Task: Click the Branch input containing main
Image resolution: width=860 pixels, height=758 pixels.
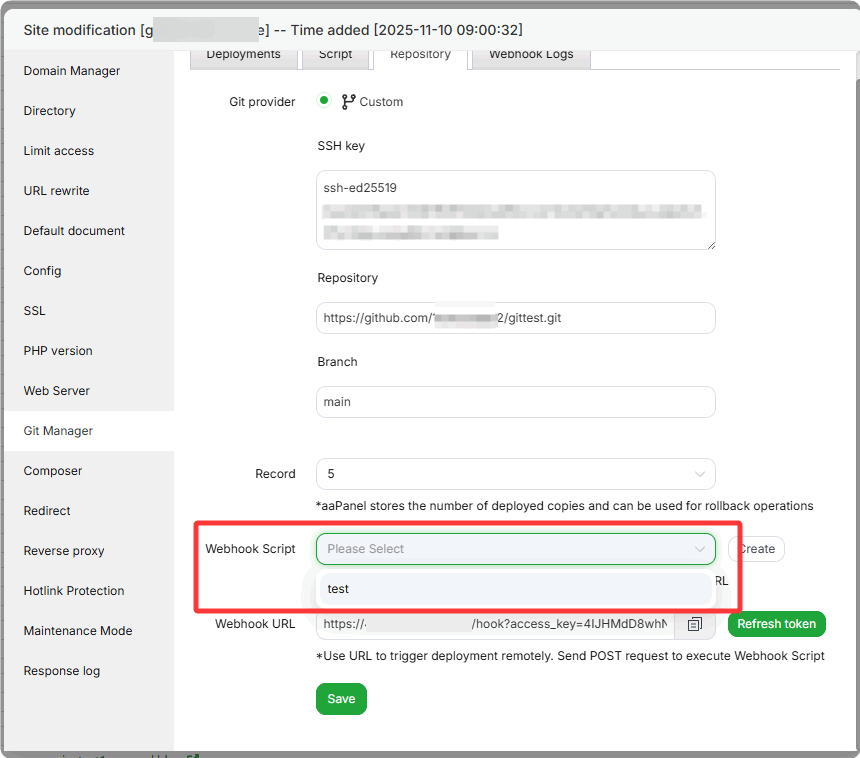Action: click(516, 402)
